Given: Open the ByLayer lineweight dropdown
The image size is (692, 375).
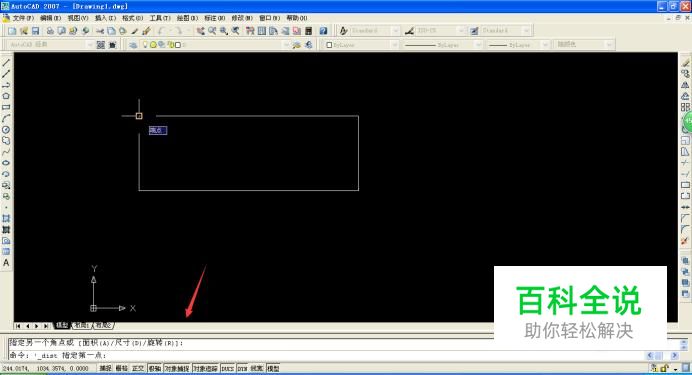Looking at the screenshot, I should coord(545,45).
